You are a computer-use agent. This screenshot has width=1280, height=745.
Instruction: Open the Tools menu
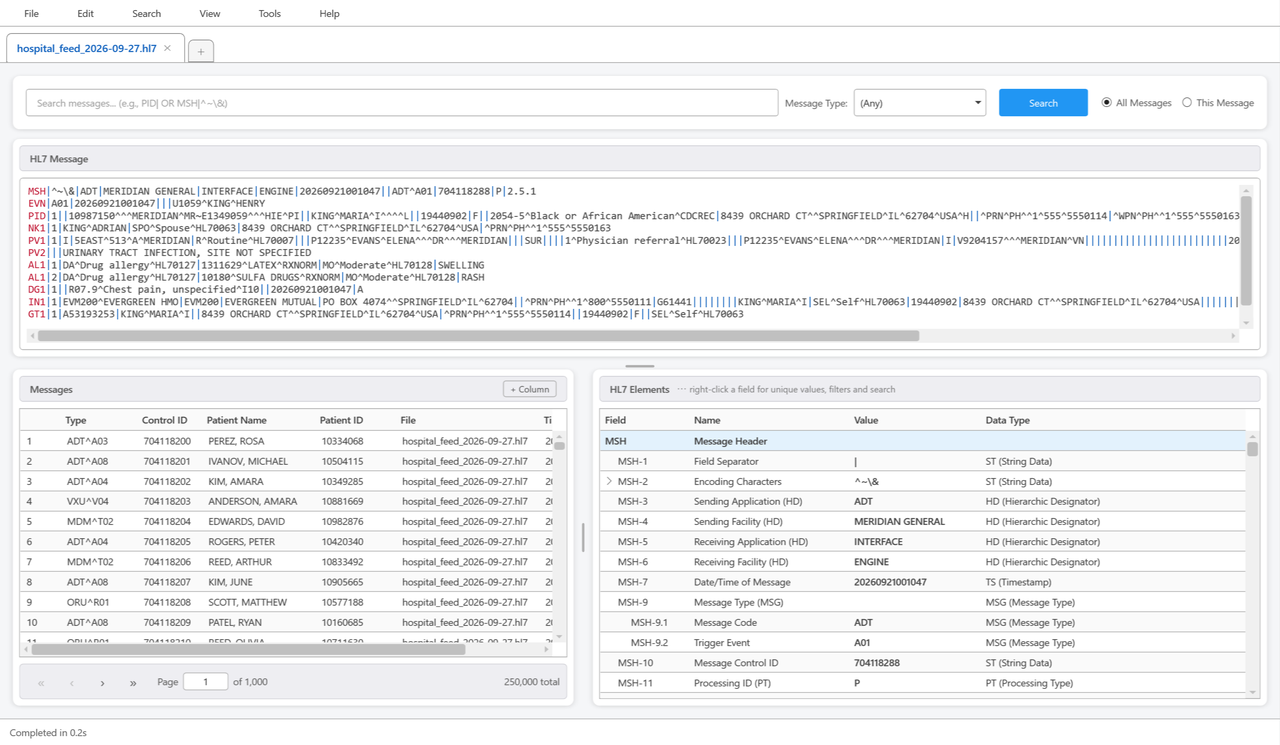pos(269,13)
